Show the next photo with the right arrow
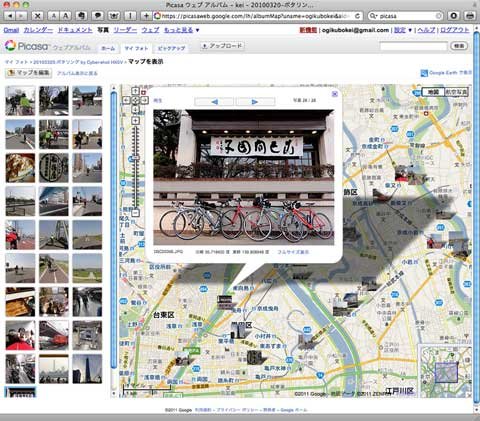The image size is (480, 421). click(255, 102)
